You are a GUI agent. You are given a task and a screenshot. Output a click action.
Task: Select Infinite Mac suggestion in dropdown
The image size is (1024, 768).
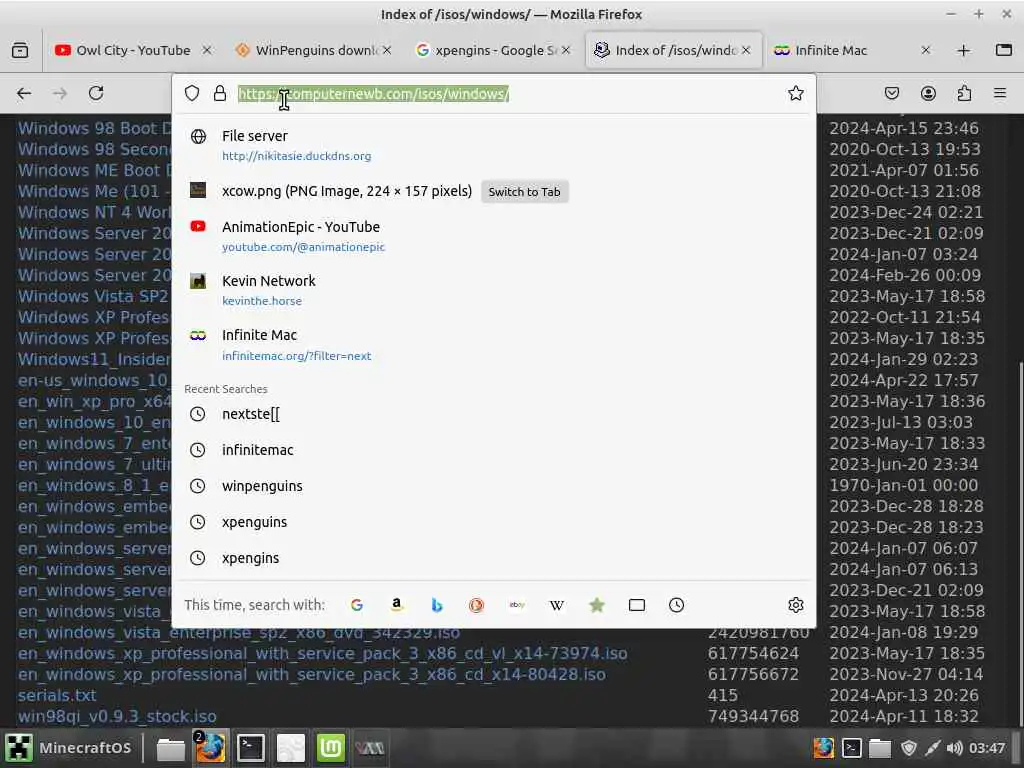(x=494, y=344)
